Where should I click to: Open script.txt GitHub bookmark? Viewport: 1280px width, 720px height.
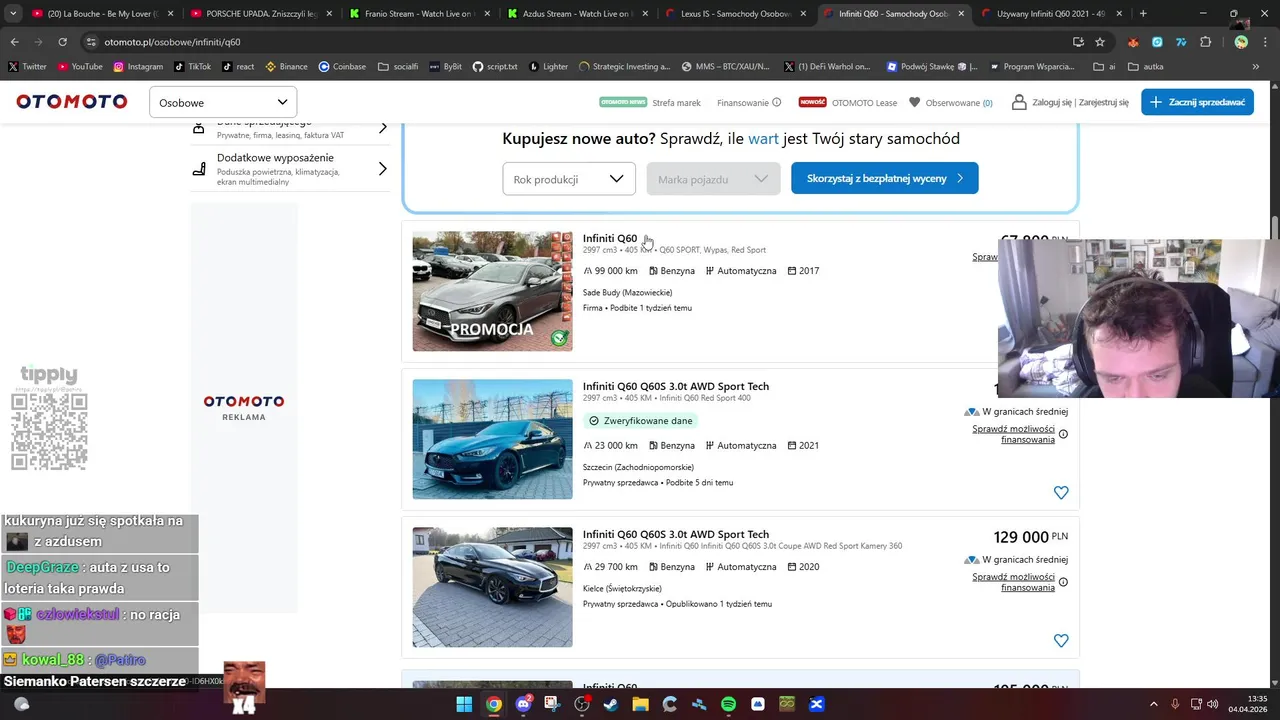(495, 66)
